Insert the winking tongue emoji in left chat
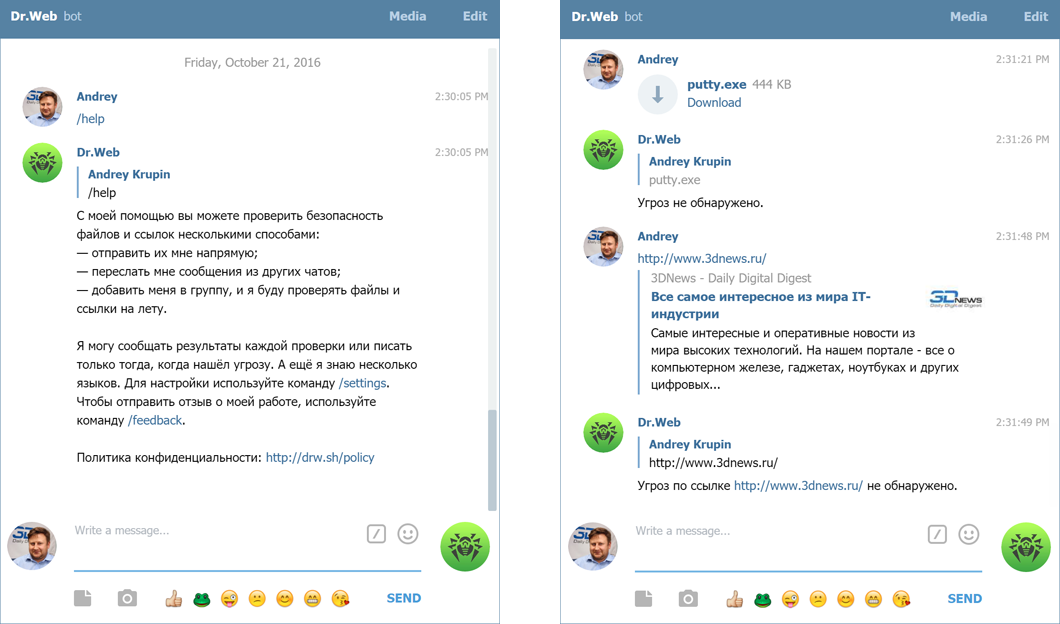The image size is (1060, 624). tap(229, 598)
